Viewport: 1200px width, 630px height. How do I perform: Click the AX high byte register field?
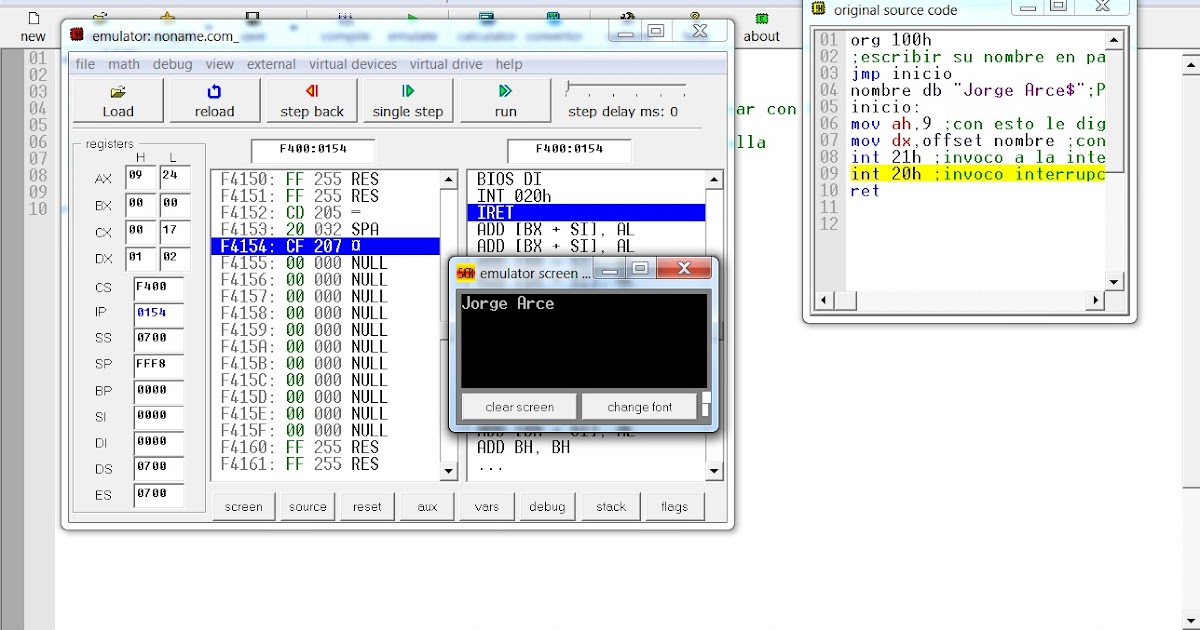140,178
